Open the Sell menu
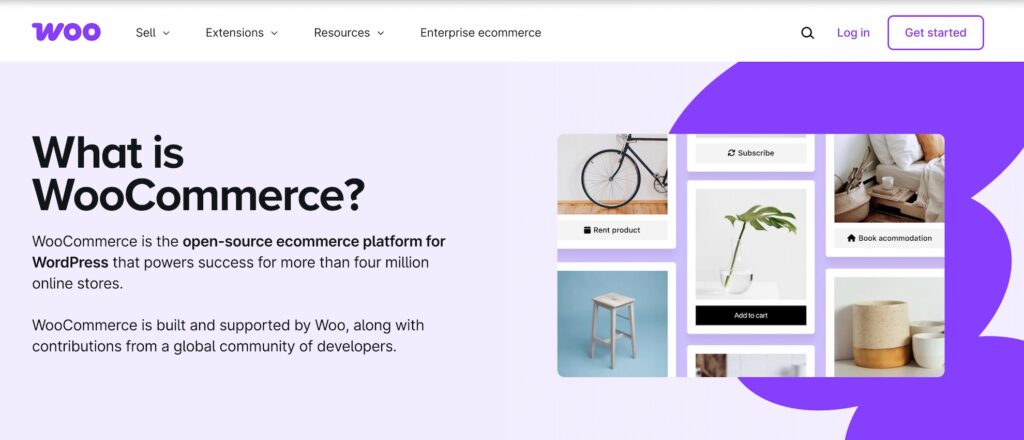Image resolution: width=1024 pixels, height=440 pixels. pyautogui.click(x=153, y=33)
